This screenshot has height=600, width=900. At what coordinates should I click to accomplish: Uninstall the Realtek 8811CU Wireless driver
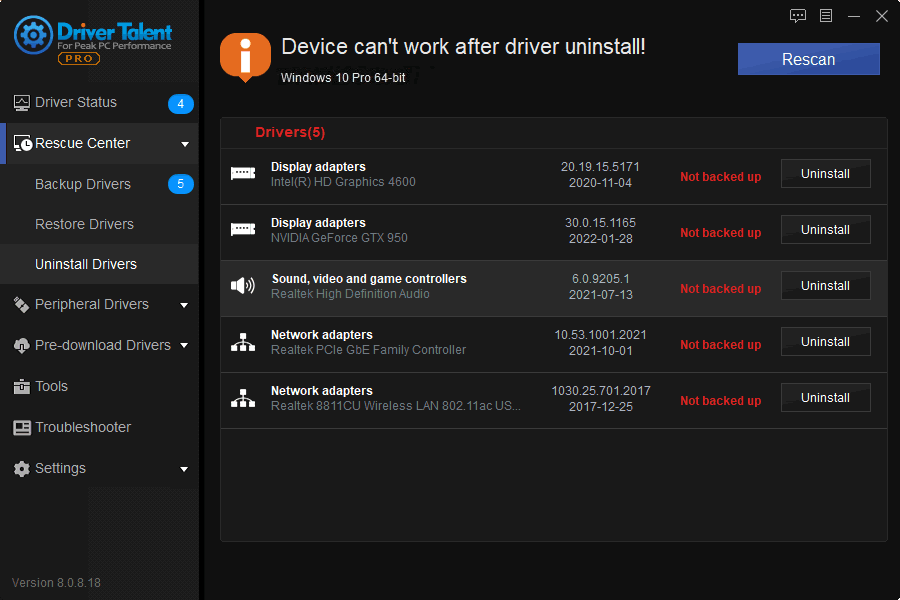click(x=825, y=397)
